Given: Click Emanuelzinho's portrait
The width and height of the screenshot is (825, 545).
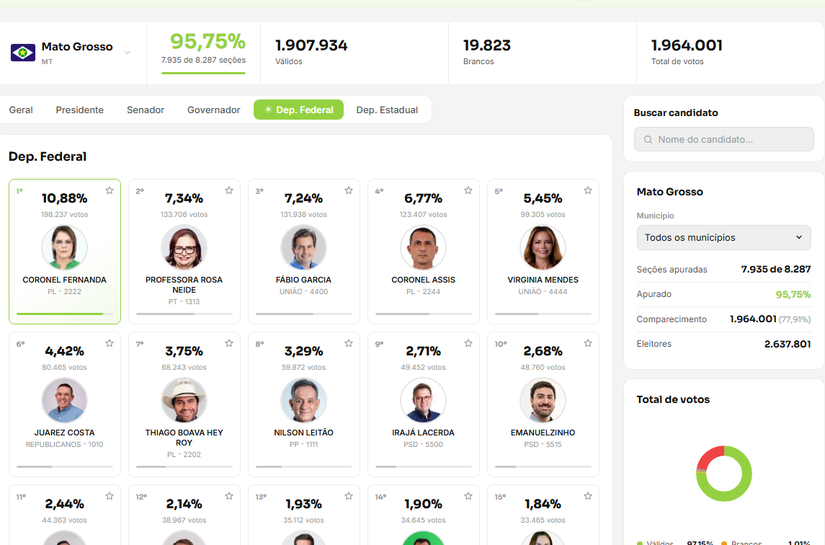Looking at the screenshot, I should (x=543, y=400).
